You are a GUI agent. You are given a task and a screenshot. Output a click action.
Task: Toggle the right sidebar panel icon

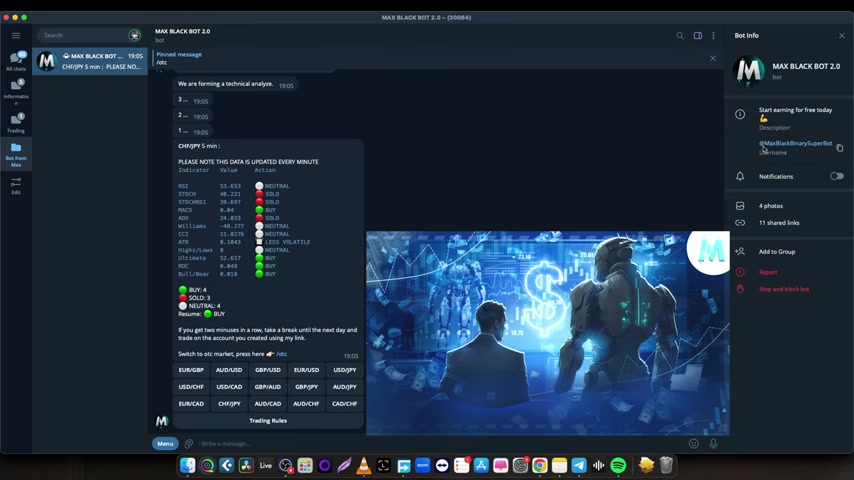pyautogui.click(x=698, y=36)
